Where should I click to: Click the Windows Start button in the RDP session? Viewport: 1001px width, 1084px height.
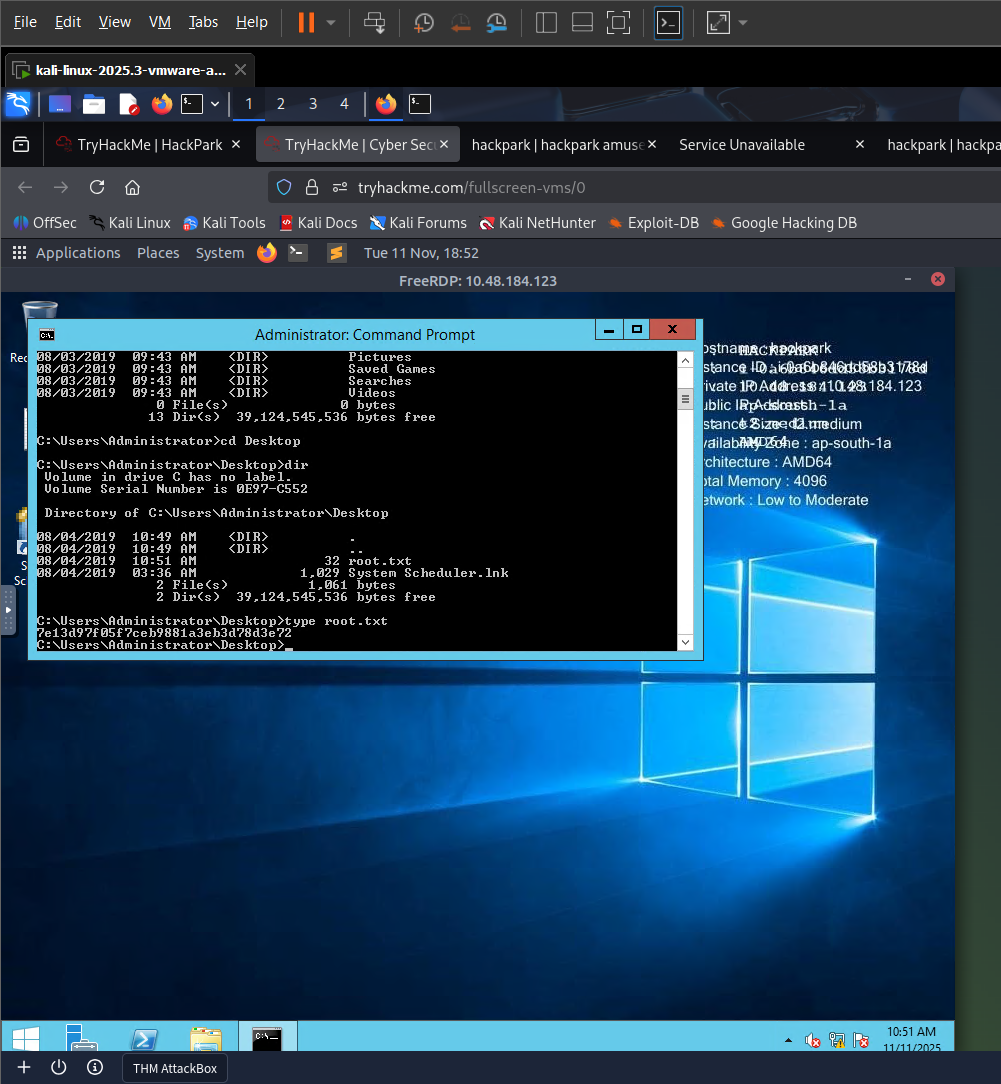coord(26,1039)
